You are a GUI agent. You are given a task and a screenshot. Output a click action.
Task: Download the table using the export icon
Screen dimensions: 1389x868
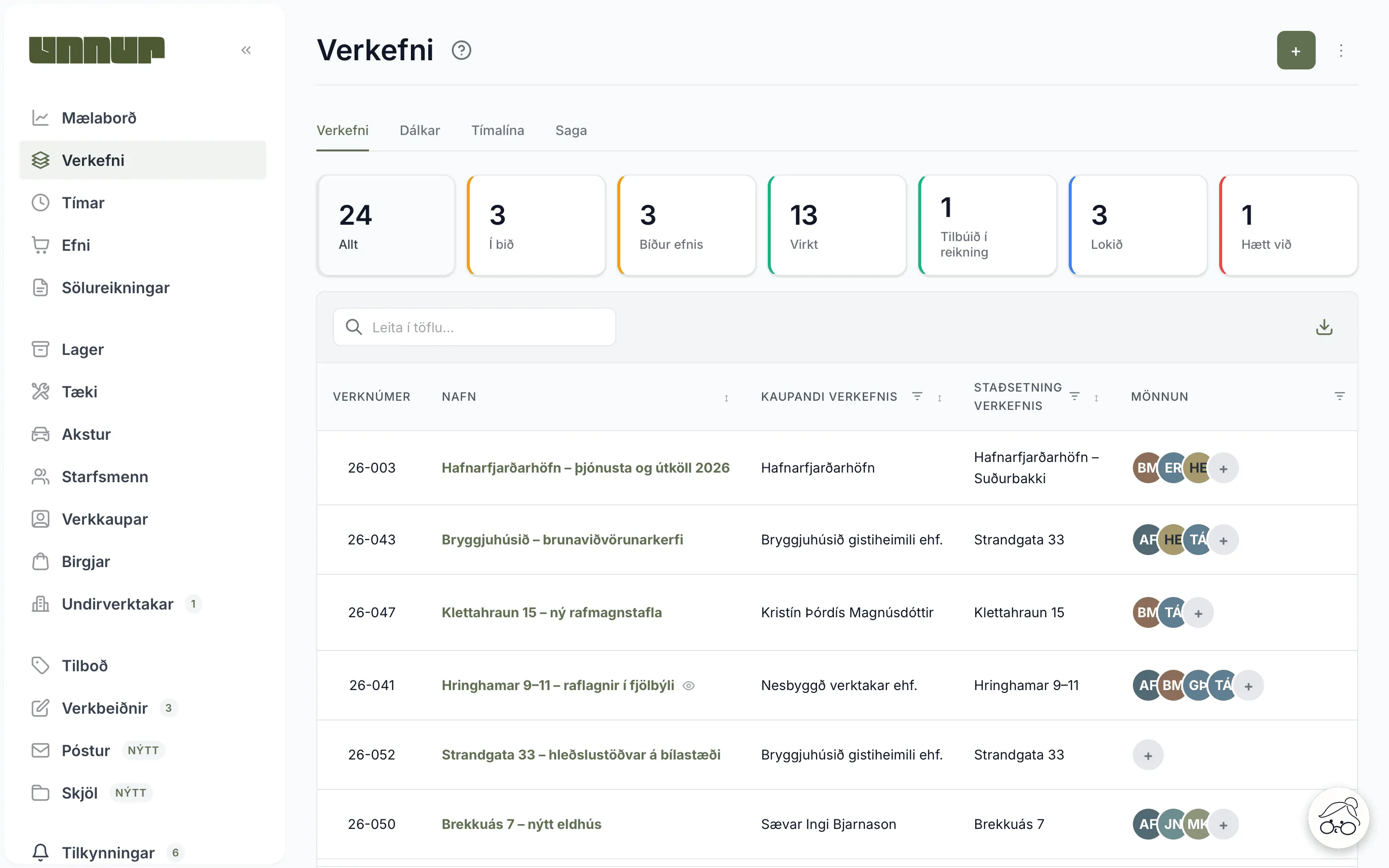tap(1323, 327)
